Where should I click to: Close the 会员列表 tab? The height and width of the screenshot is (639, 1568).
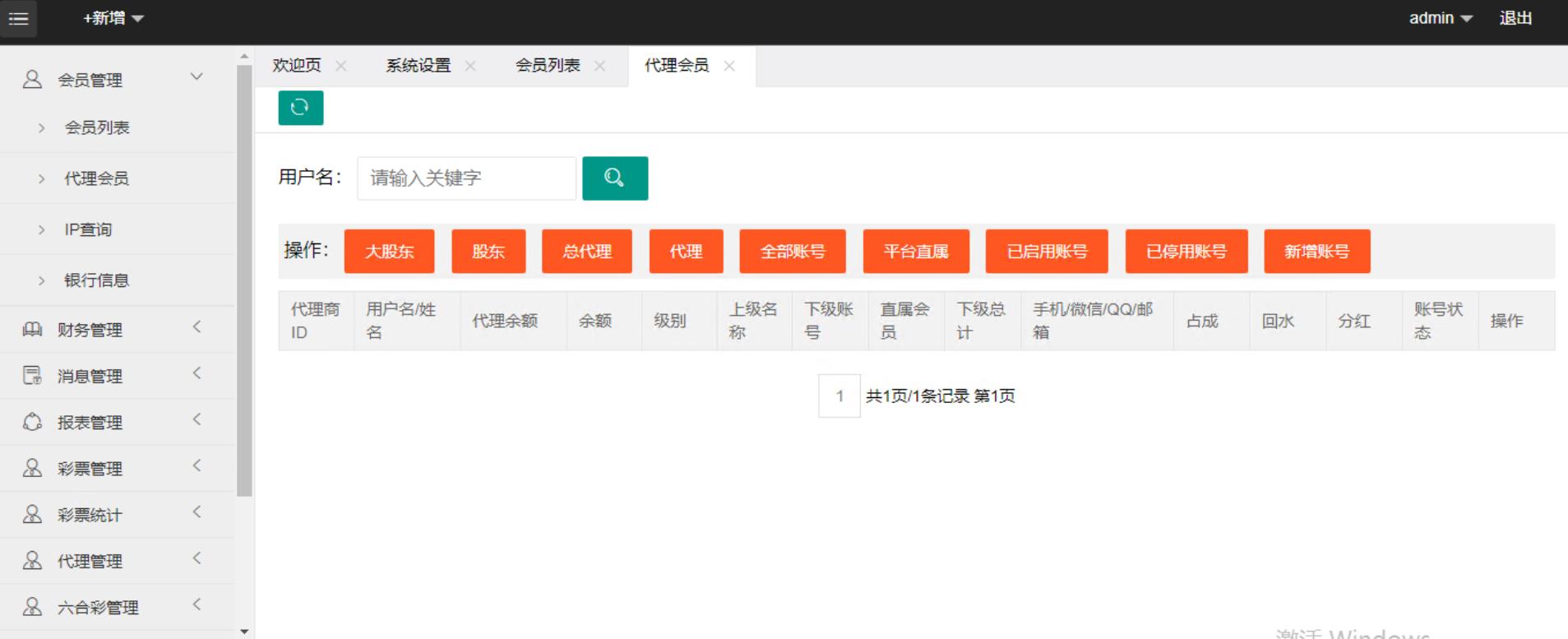pyautogui.click(x=600, y=66)
